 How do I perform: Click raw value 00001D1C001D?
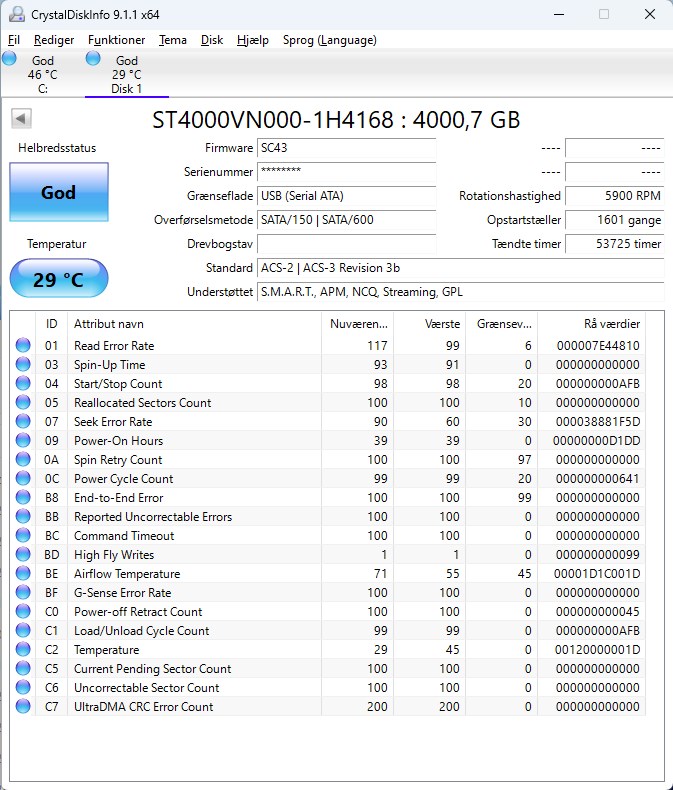pos(597,574)
